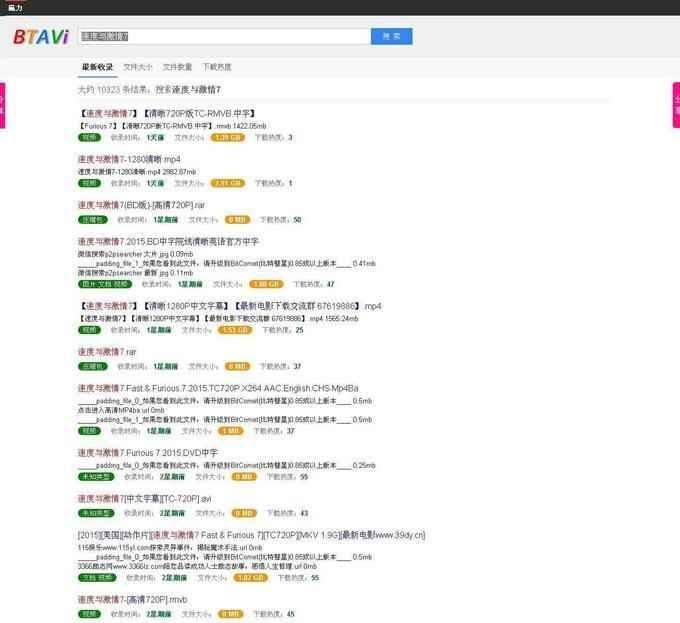Click orange size badge under [TC-720P].avi result
The image size is (680, 623).
click(x=244, y=514)
